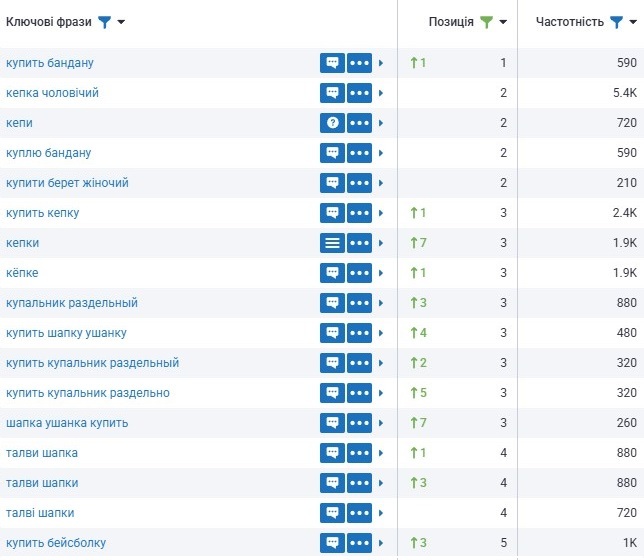Open three-dots menu for купальник раздельный

coord(359,303)
